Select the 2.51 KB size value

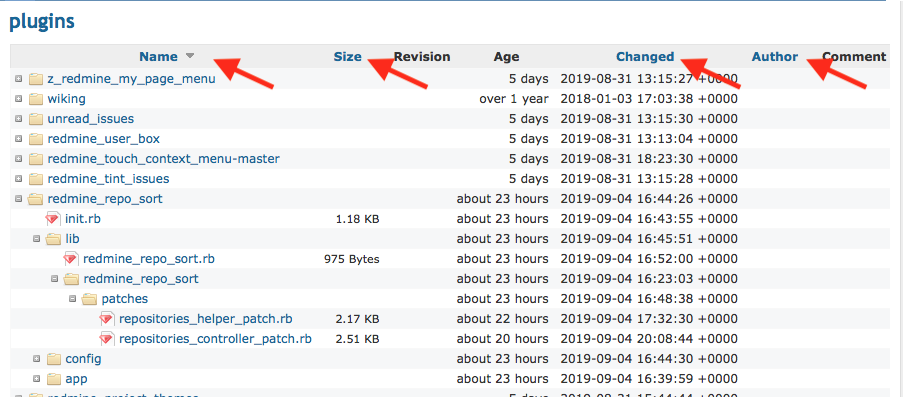357,339
